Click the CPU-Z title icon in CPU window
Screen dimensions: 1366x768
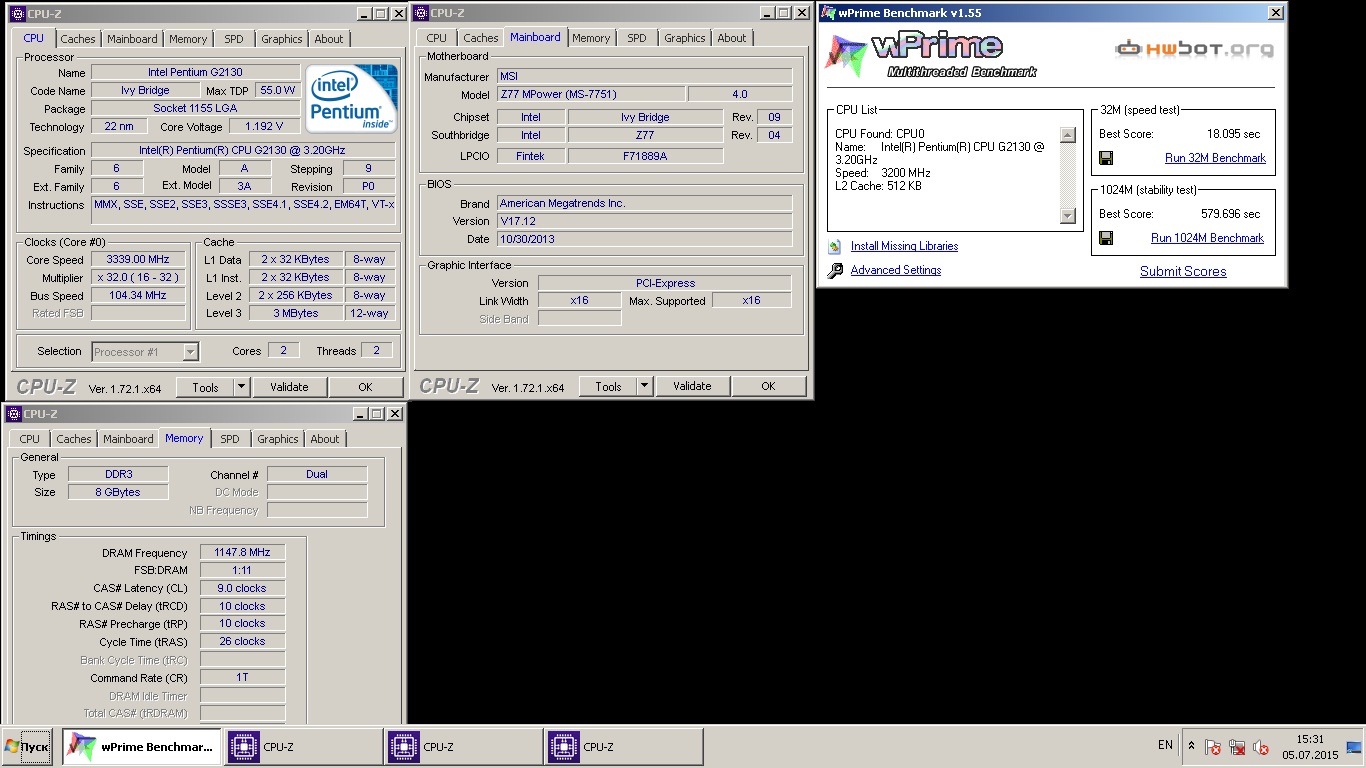click(x=18, y=13)
